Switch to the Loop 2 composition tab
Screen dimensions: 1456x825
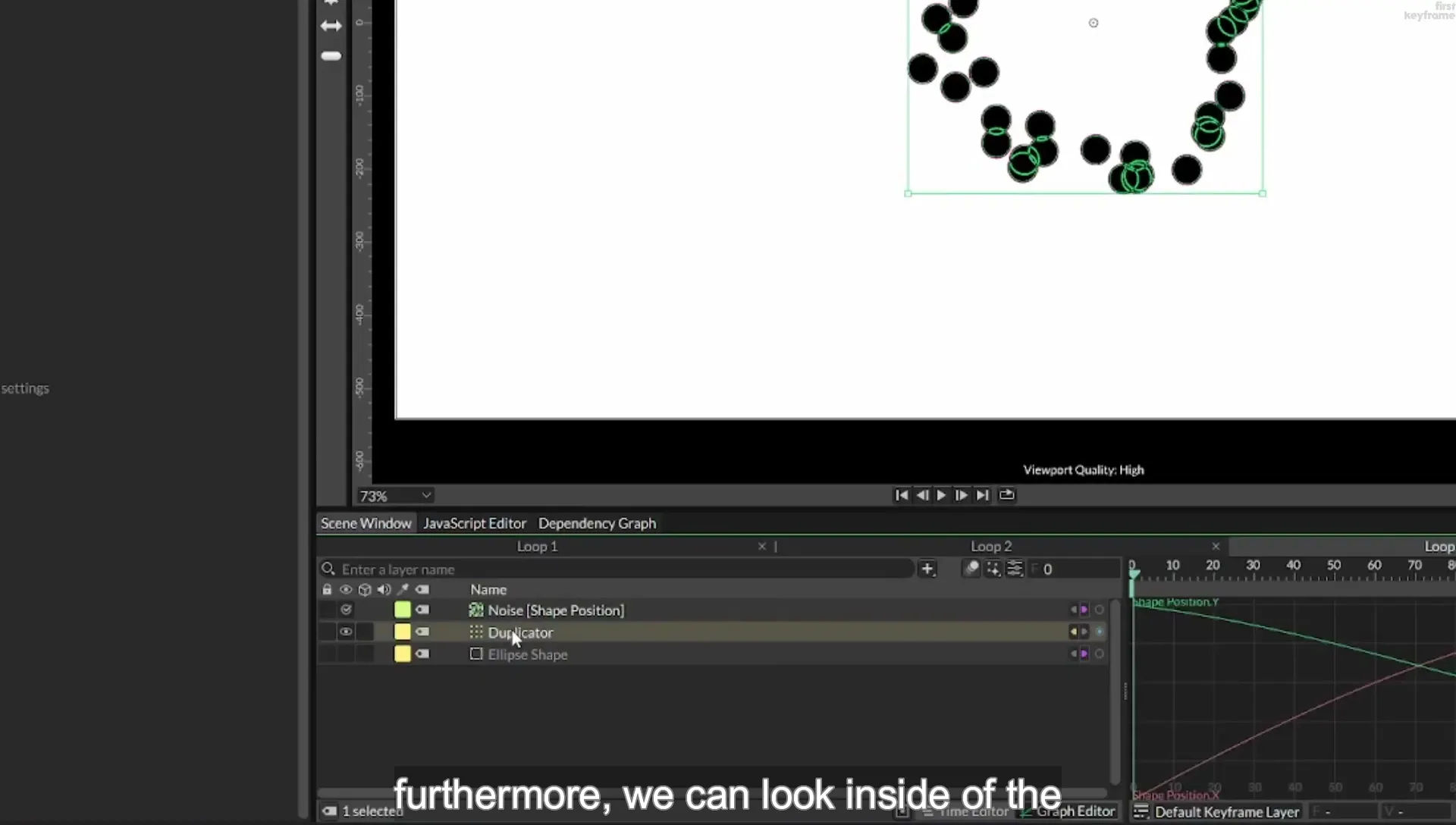(991, 546)
